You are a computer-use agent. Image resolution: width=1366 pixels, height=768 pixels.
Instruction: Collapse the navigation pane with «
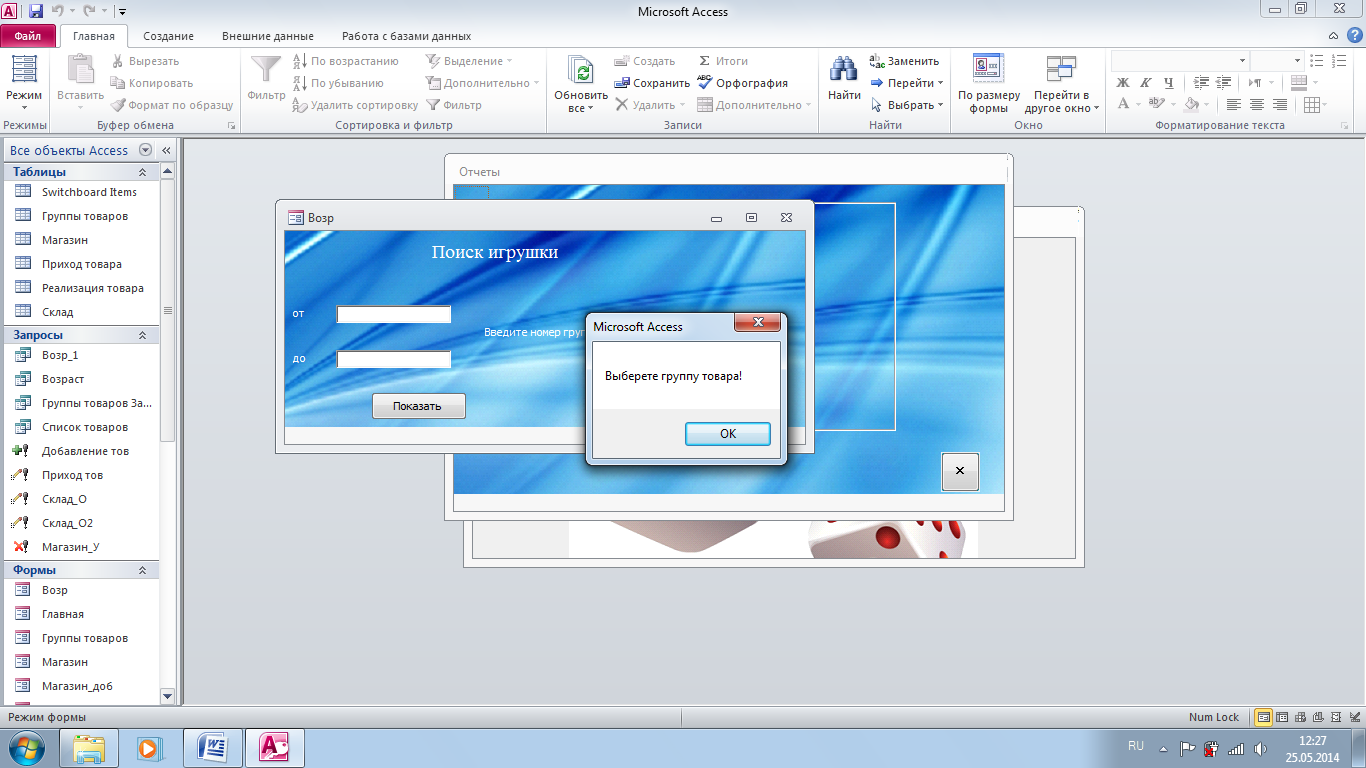click(166, 150)
